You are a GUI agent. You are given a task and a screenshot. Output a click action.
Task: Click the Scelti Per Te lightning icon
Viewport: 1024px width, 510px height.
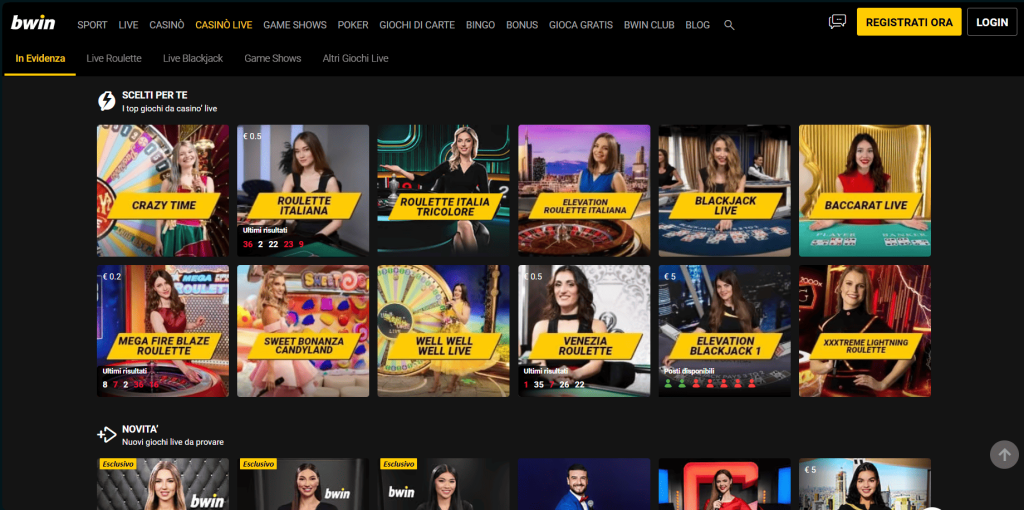click(106, 101)
